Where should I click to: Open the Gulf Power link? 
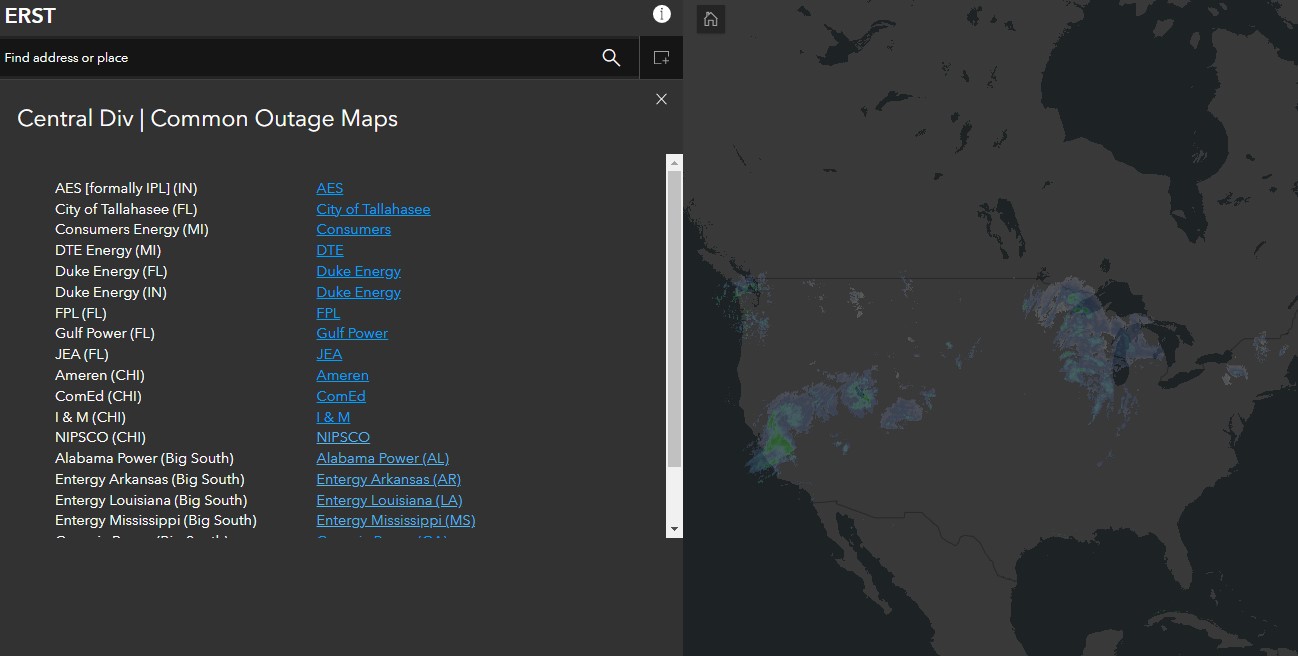(x=352, y=333)
